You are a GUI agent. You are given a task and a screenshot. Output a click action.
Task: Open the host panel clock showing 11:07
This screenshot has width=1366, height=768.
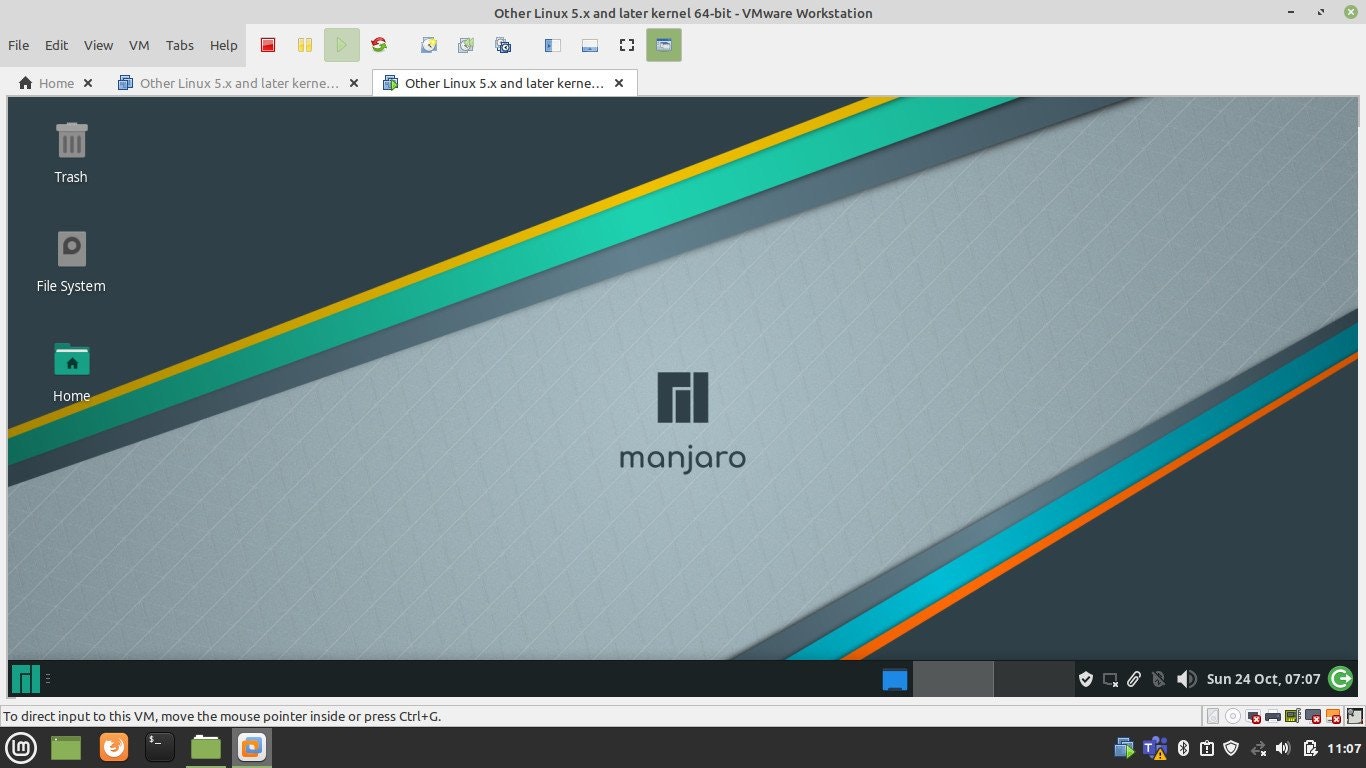[x=1344, y=748]
